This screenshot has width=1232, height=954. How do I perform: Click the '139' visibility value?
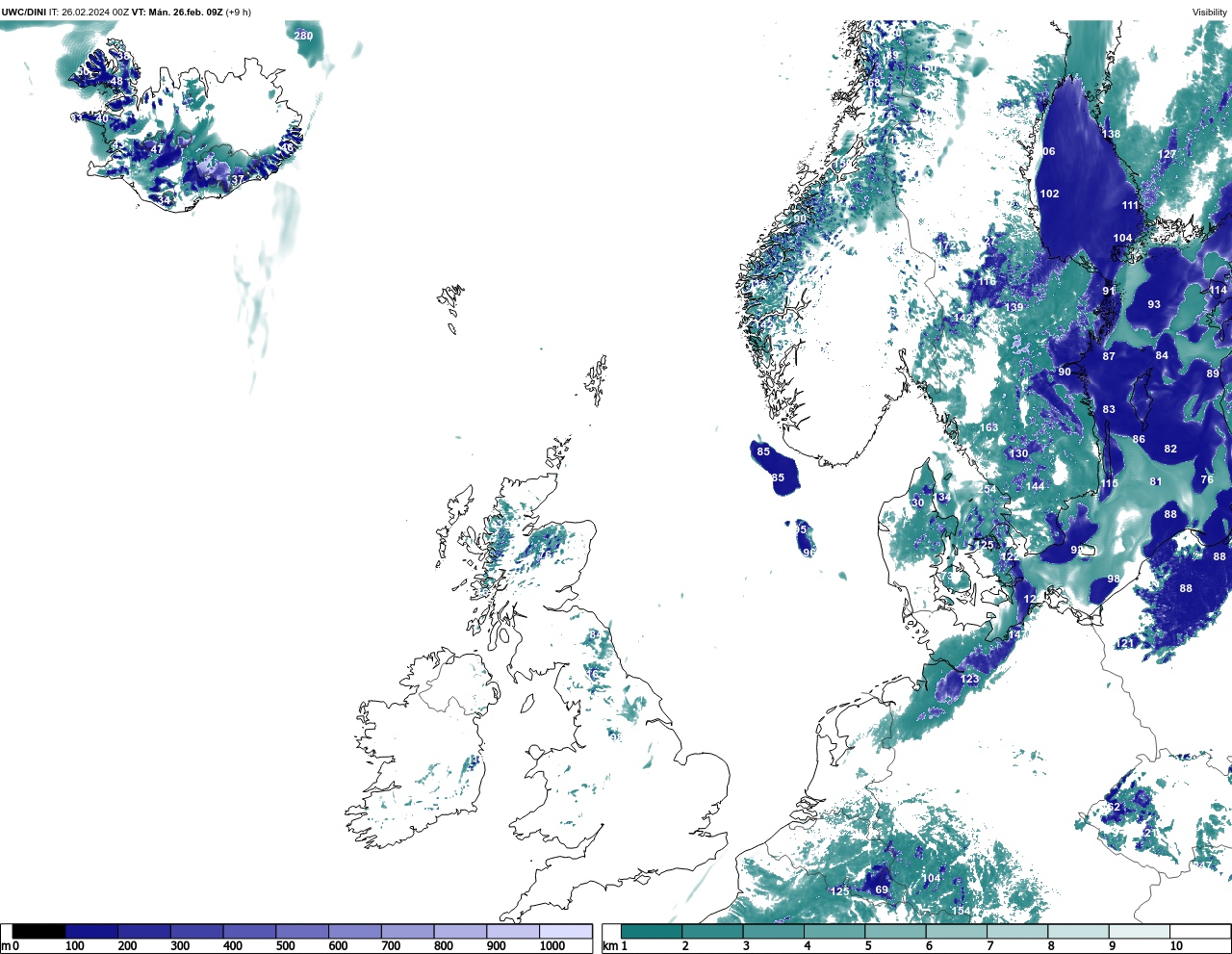click(1014, 307)
